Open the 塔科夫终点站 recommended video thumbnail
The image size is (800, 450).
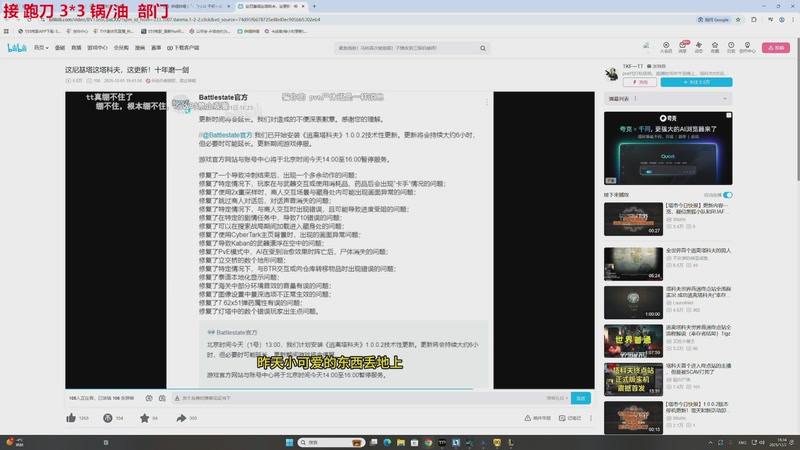point(633,379)
